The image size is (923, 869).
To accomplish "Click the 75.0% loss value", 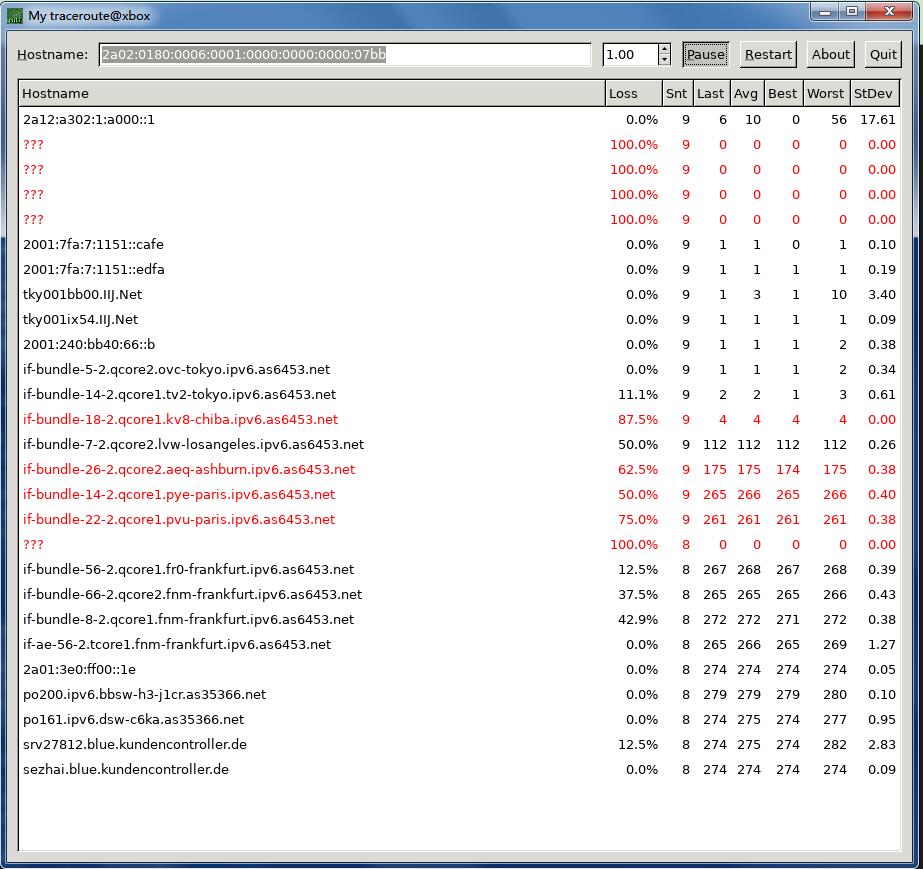I will coord(638,519).
